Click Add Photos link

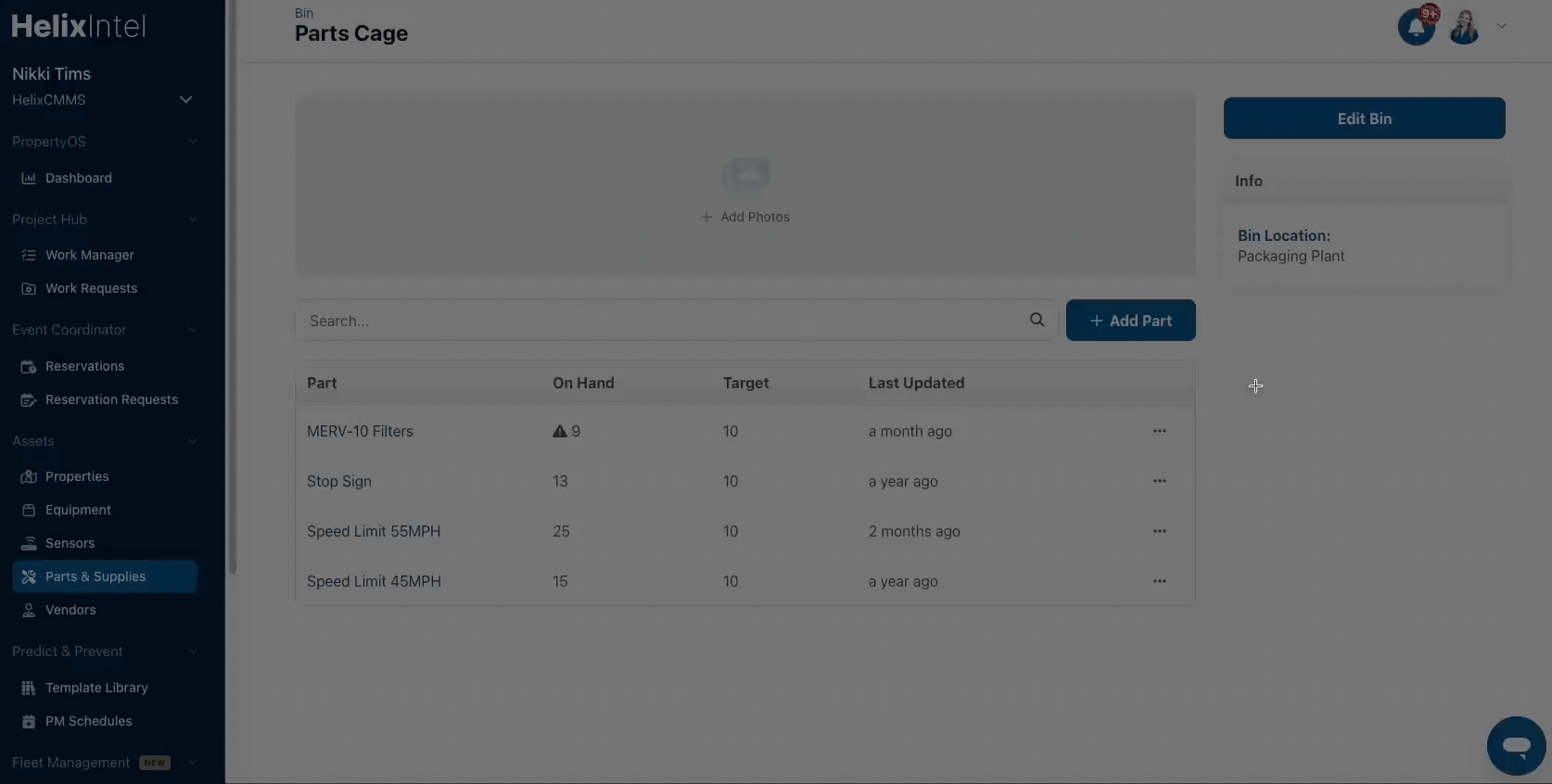point(745,217)
